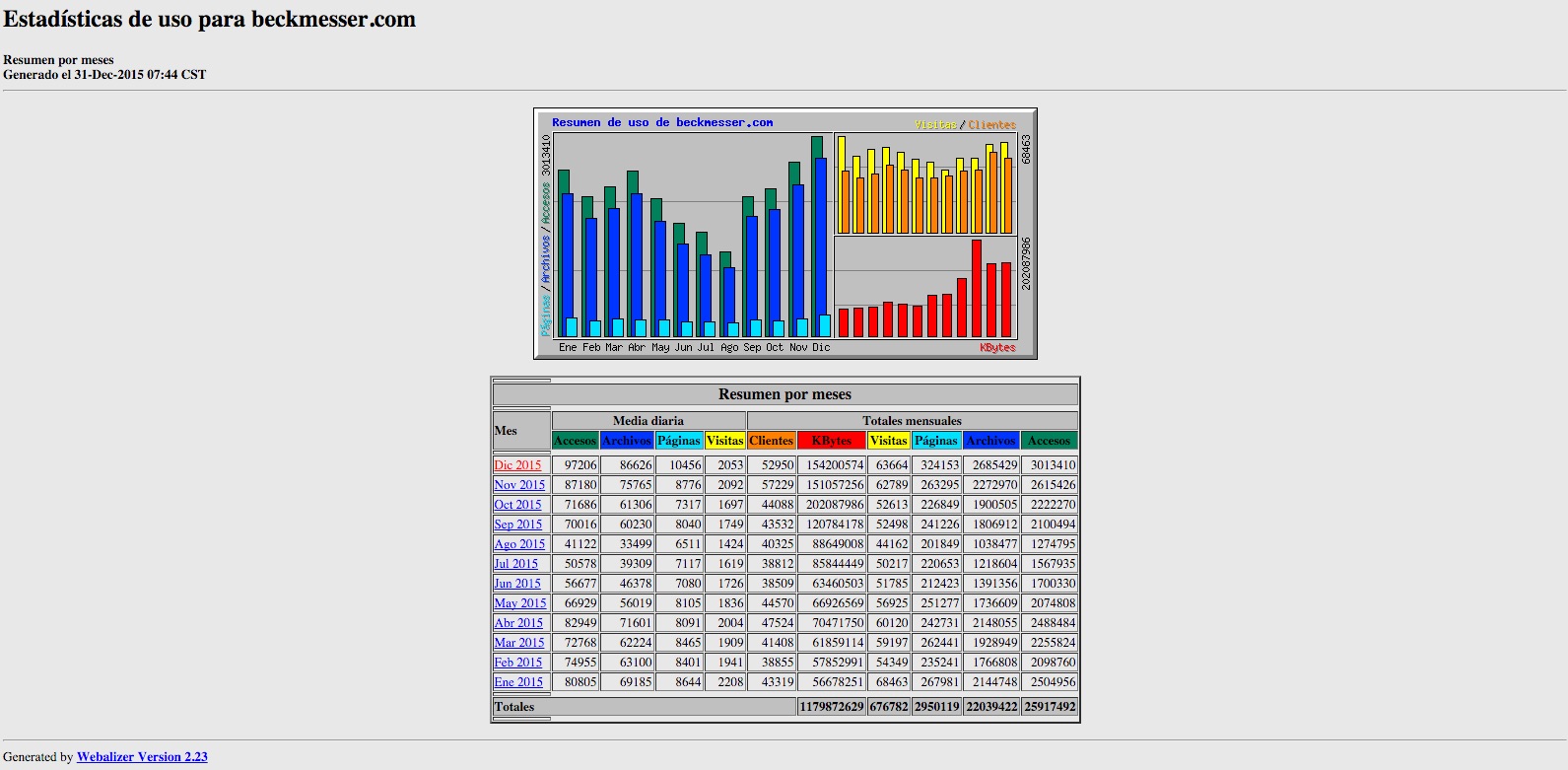This screenshot has width=1568, height=770.
Task: Click the Resumen por meses table title
Action: coord(784,394)
